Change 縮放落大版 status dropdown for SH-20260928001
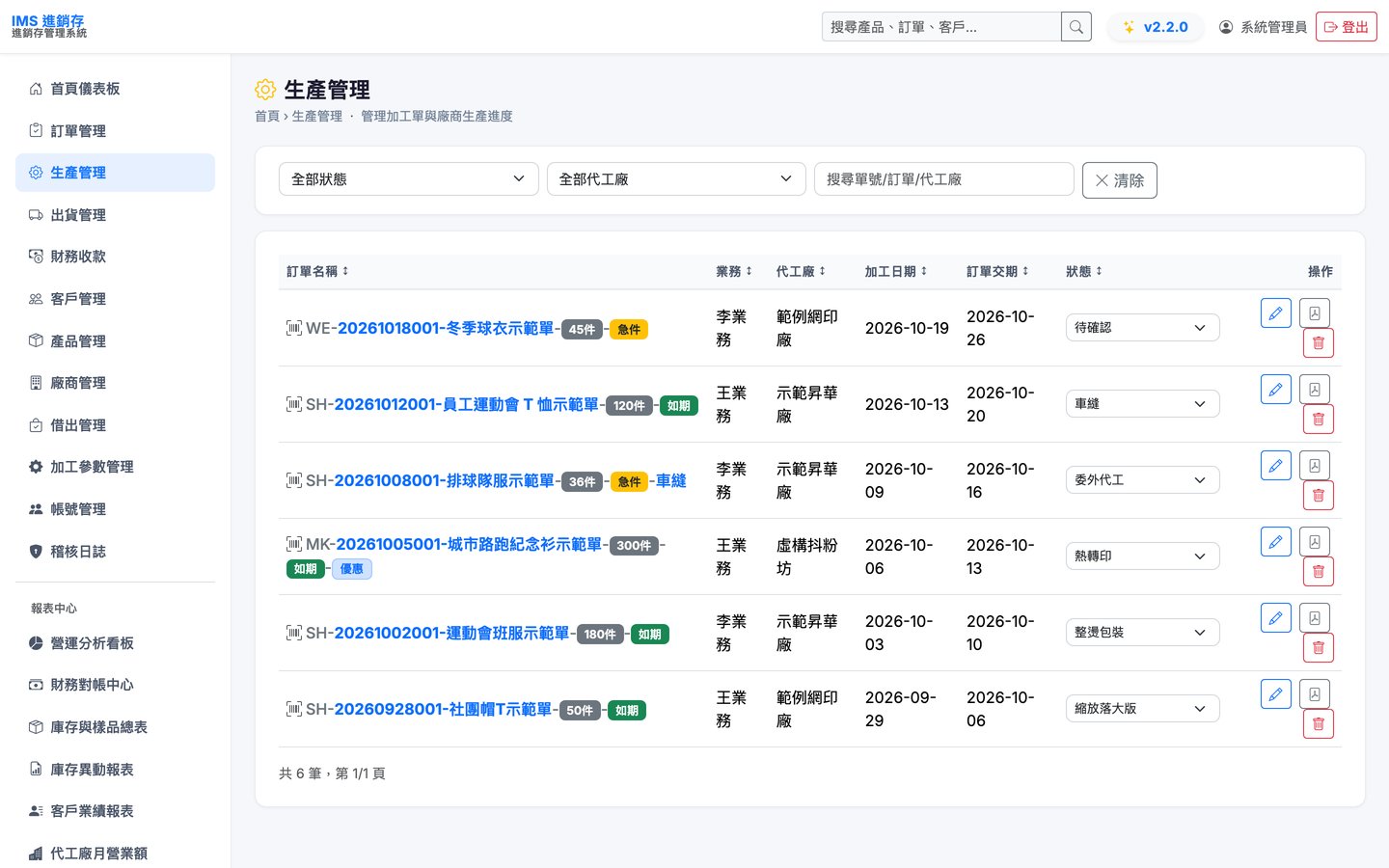 click(1142, 709)
